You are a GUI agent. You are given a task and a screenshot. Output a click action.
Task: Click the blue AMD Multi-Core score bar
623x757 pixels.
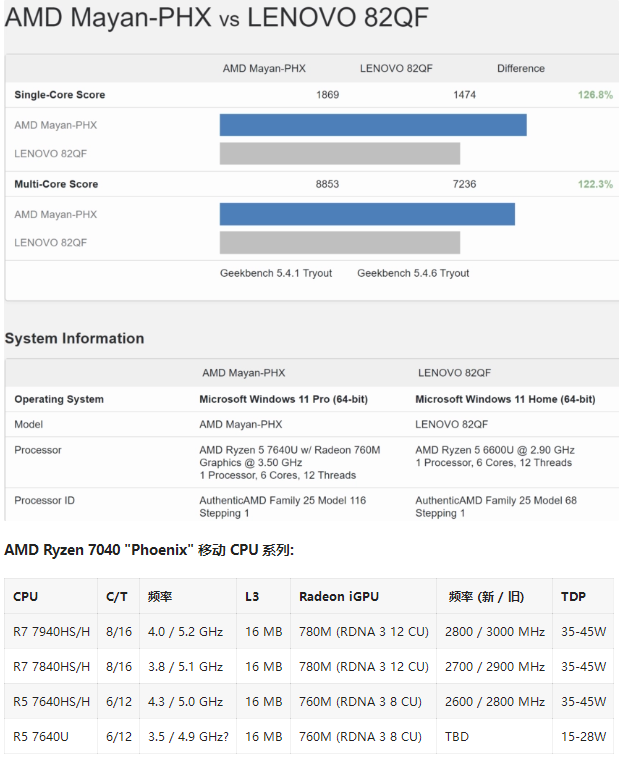(x=366, y=214)
